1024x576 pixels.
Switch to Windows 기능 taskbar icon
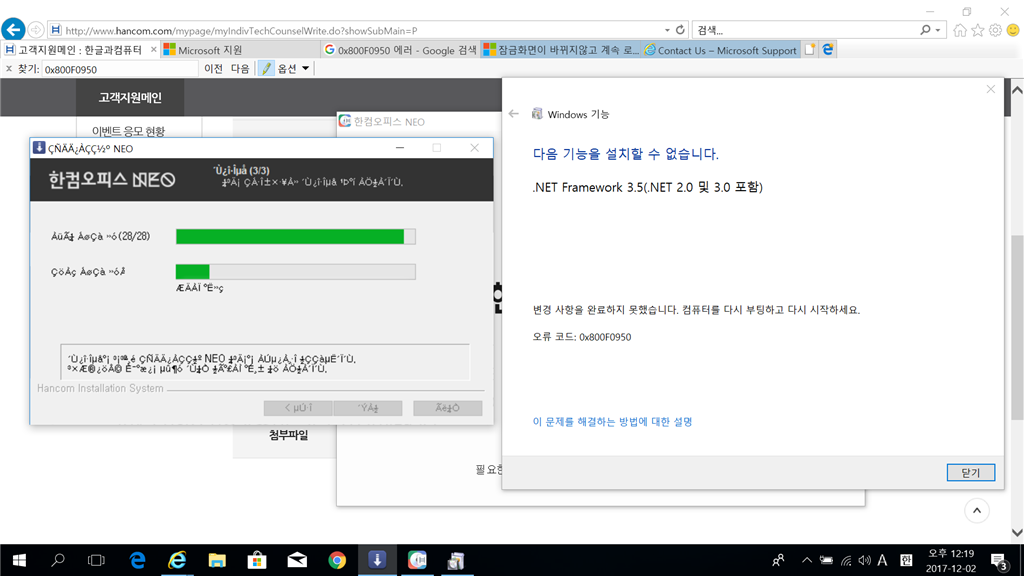(456, 560)
